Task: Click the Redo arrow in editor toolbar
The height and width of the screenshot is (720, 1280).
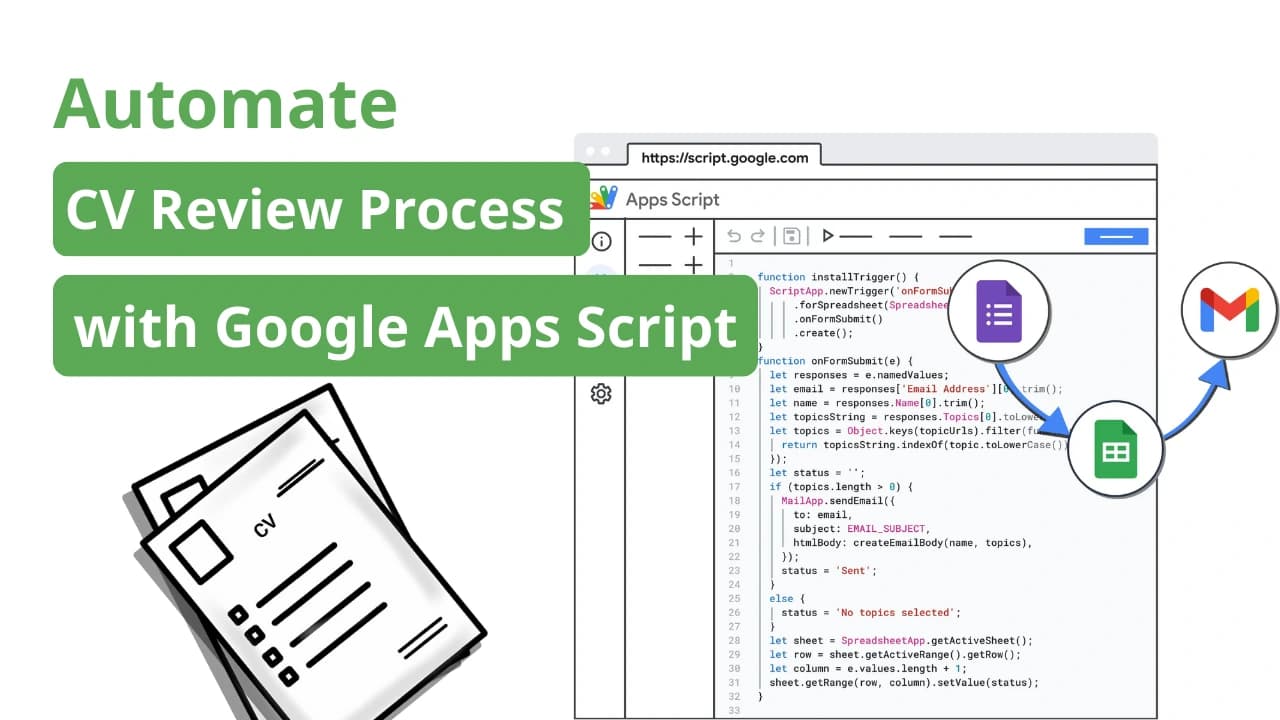Action: [758, 236]
